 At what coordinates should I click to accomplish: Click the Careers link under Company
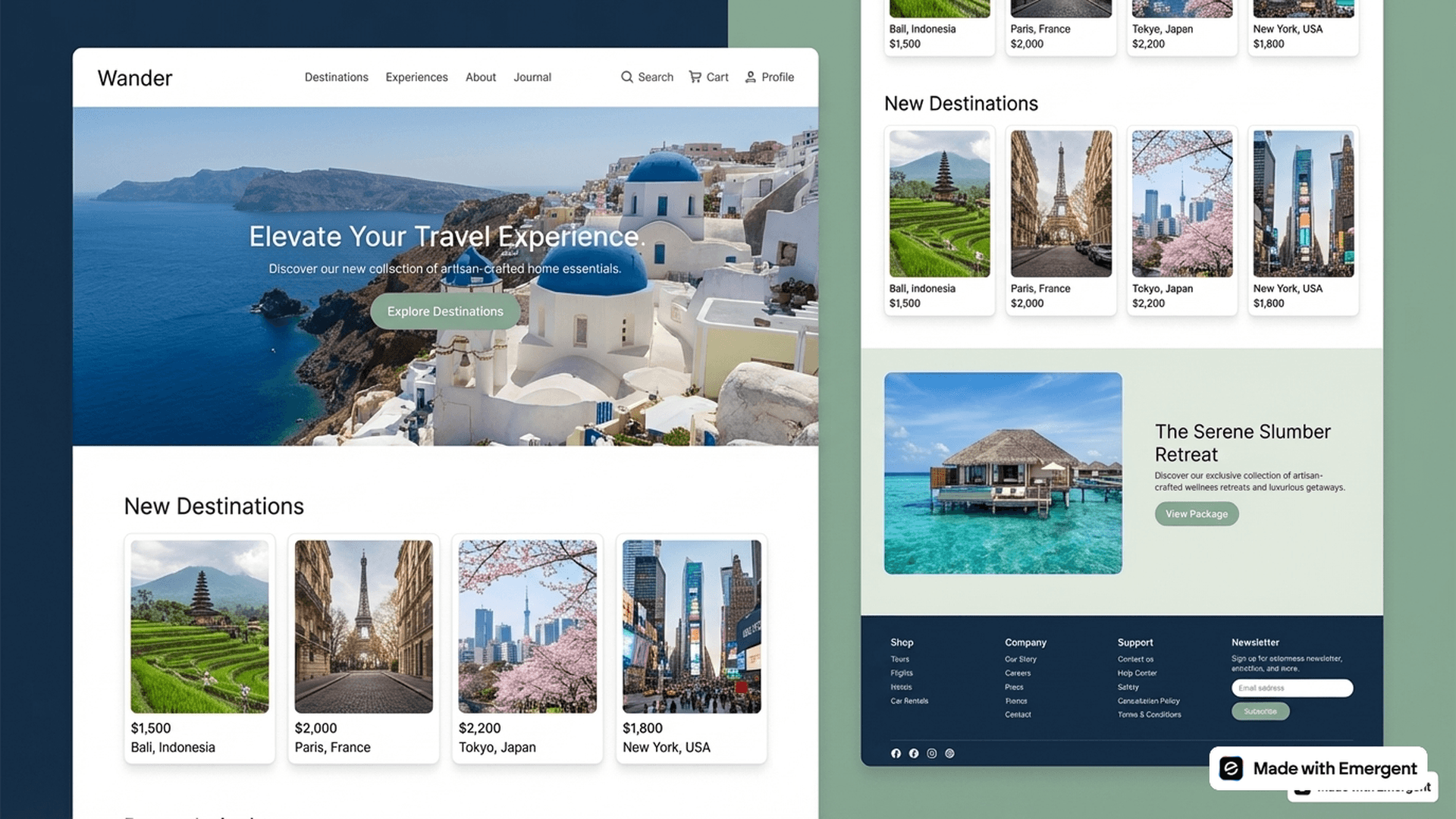(1018, 673)
